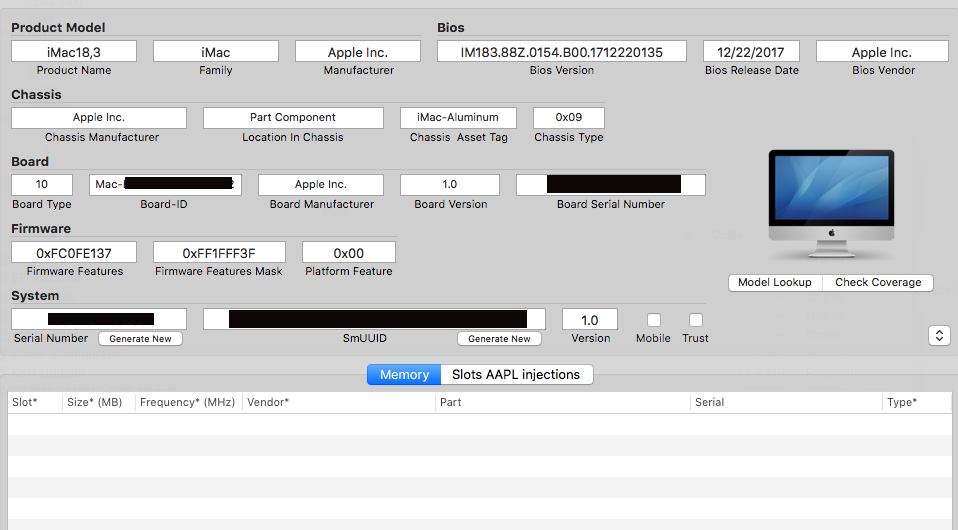
Task: Click the Model Lookup button
Action: point(775,282)
